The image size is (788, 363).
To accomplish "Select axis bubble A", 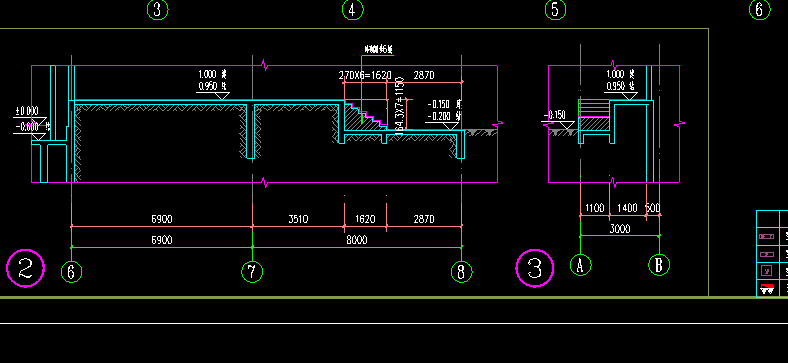I will click(x=580, y=264).
